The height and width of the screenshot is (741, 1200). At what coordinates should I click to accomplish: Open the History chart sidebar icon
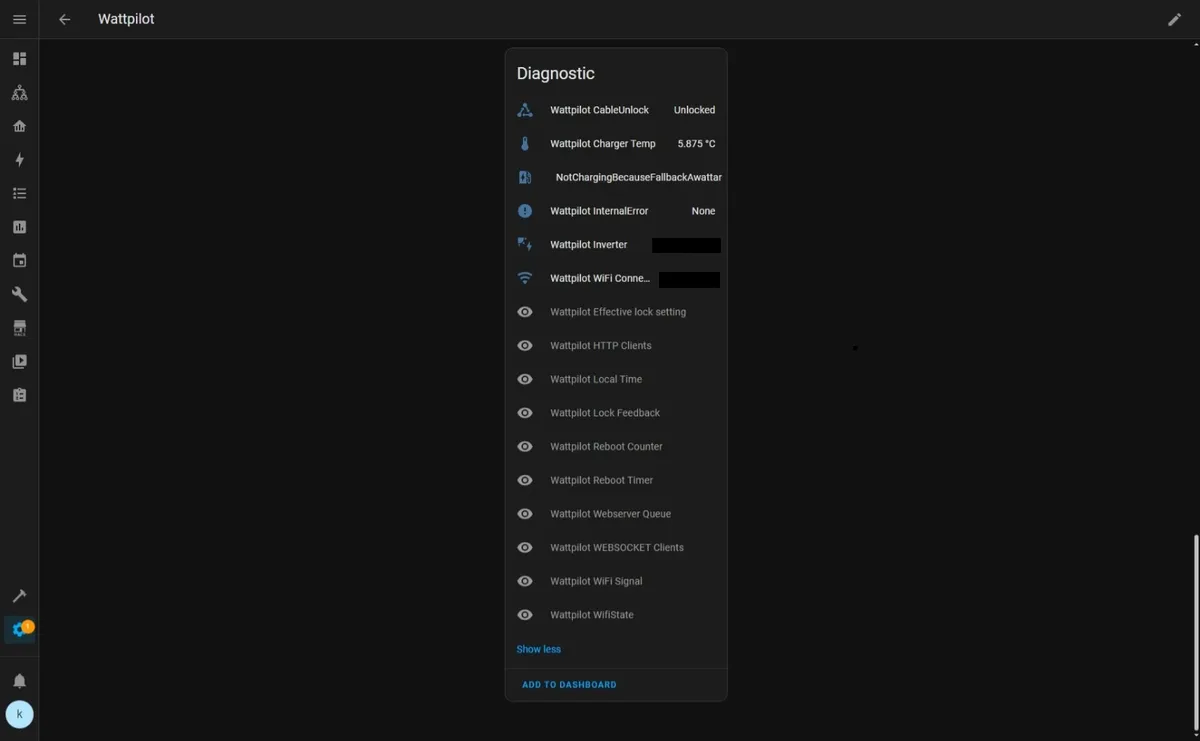19,227
